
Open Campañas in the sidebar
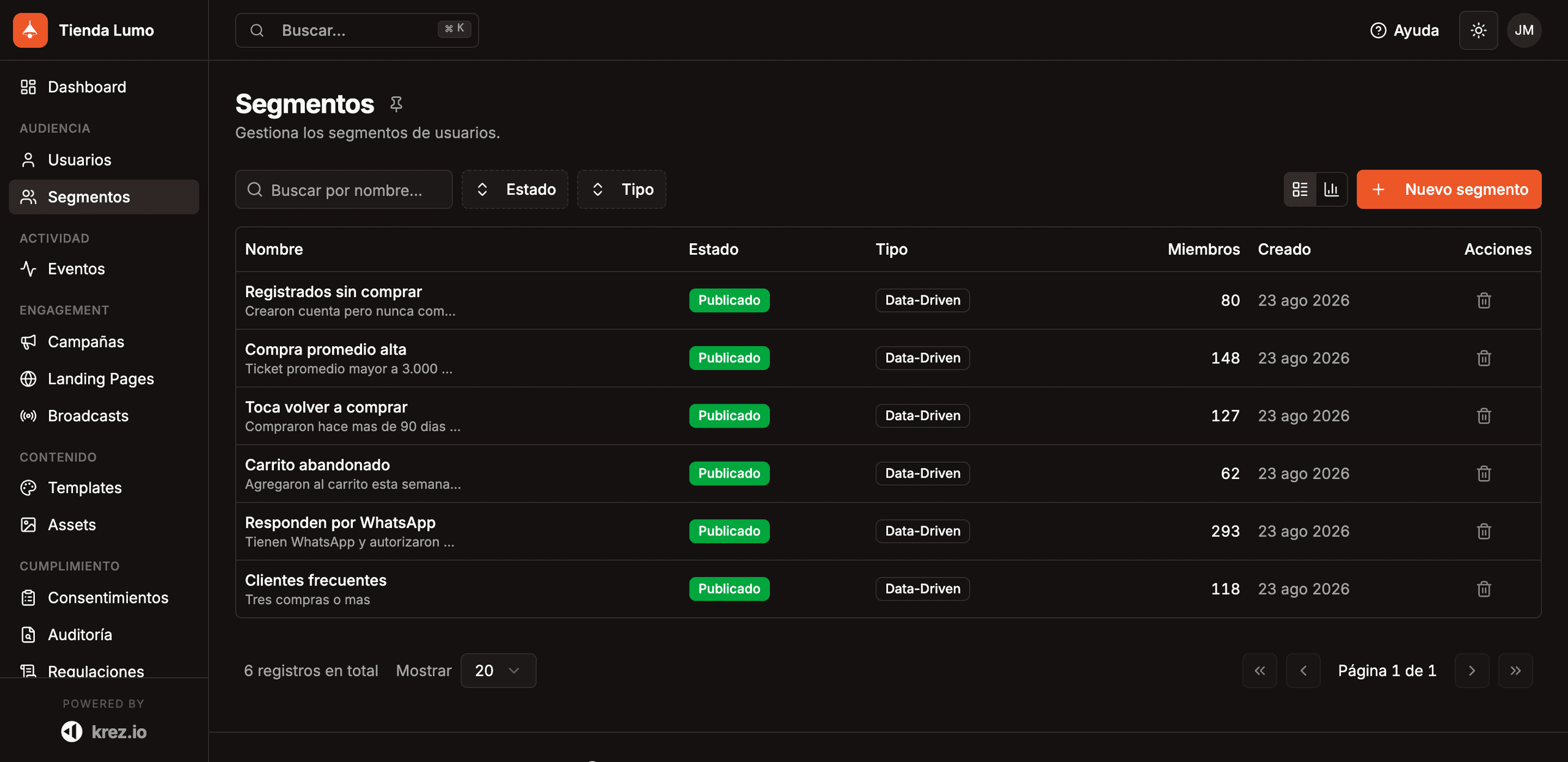tap(86, 342)
